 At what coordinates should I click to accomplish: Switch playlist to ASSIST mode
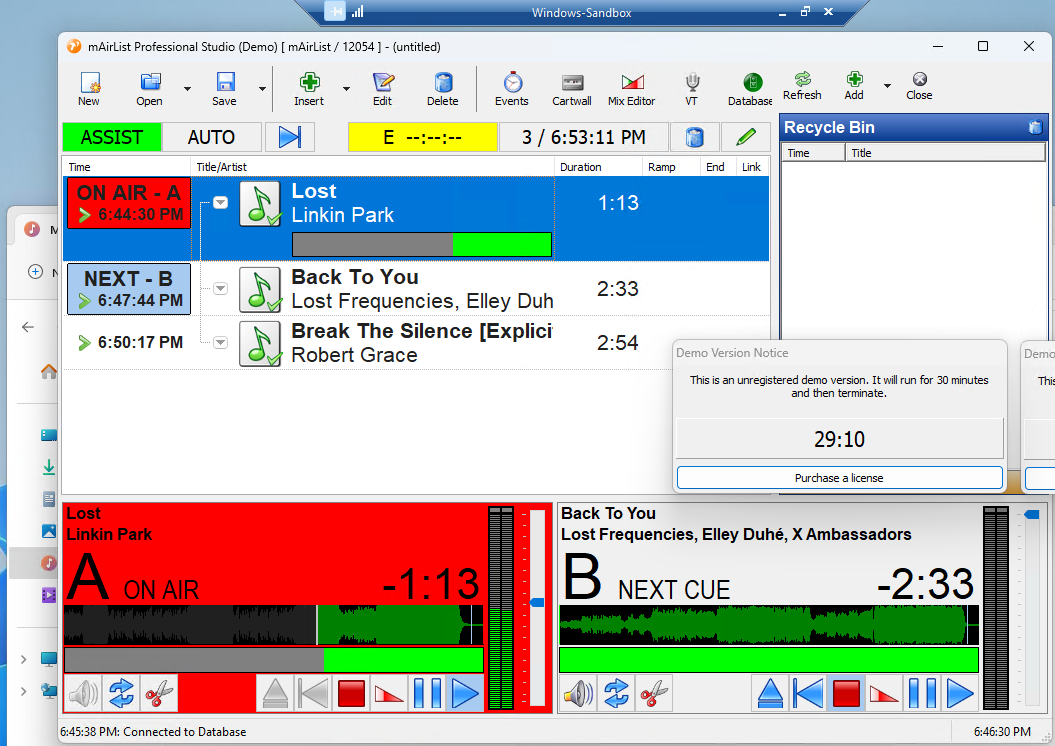(x=112, y=137)
